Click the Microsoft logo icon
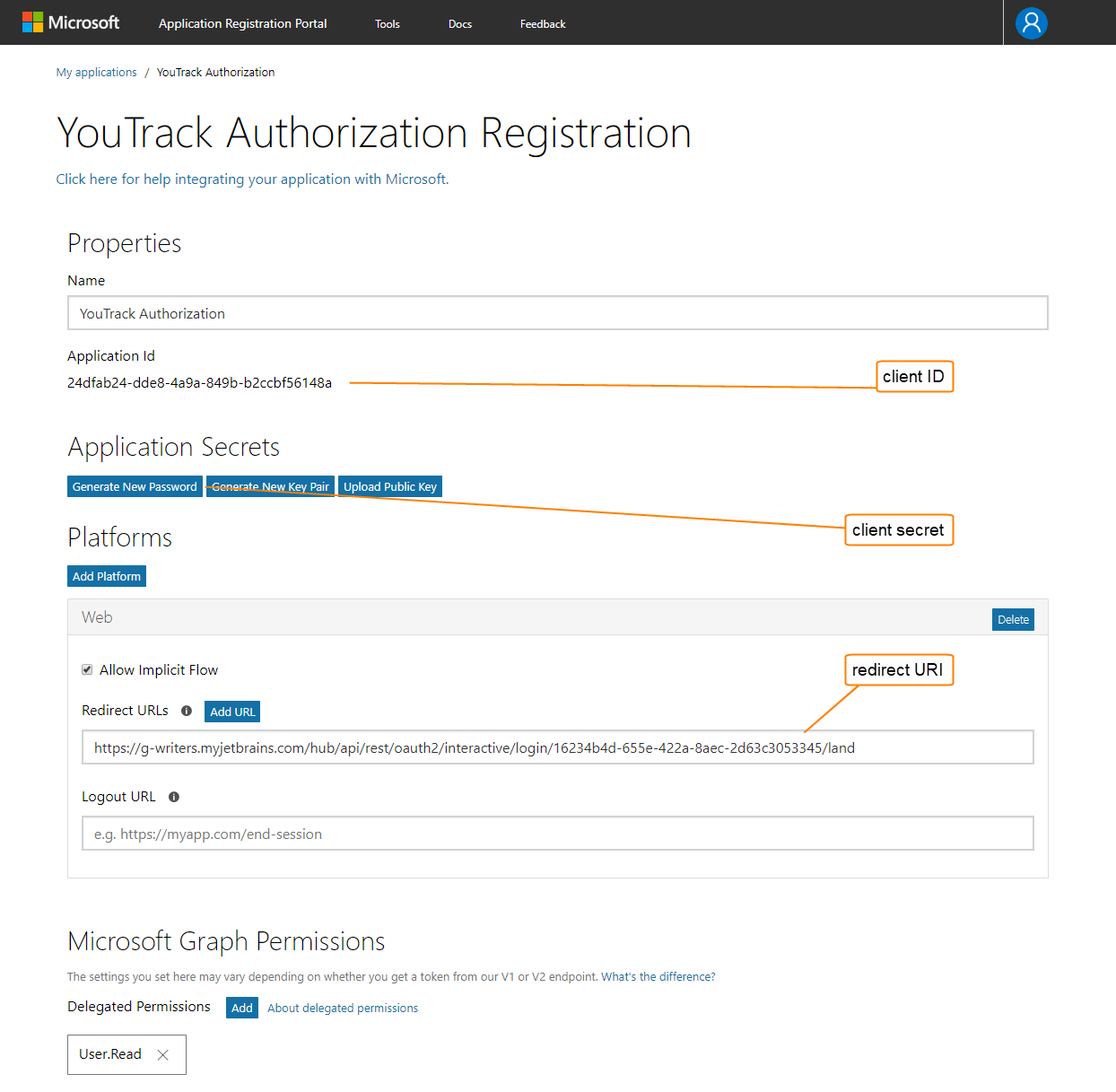The height and width of the screenshot is (1092, 1116). (x=33, y=22)
